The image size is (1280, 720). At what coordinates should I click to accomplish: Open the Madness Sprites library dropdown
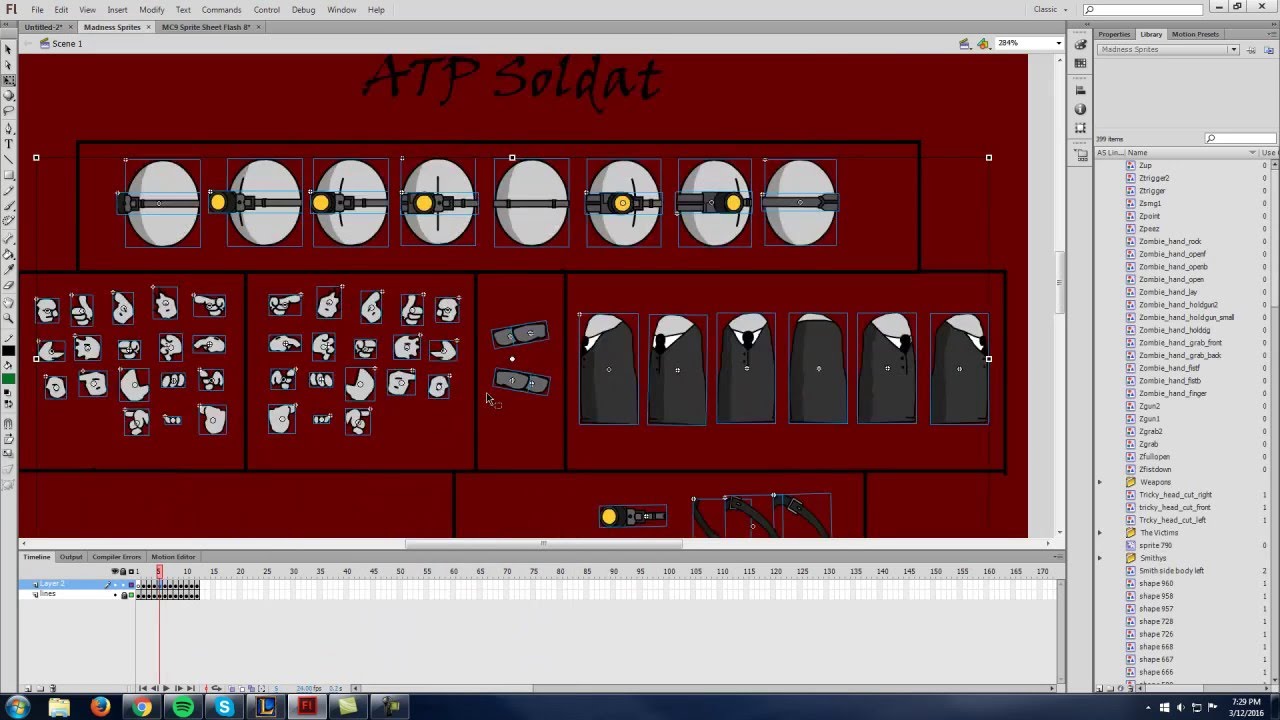[x=1234, y=49]
